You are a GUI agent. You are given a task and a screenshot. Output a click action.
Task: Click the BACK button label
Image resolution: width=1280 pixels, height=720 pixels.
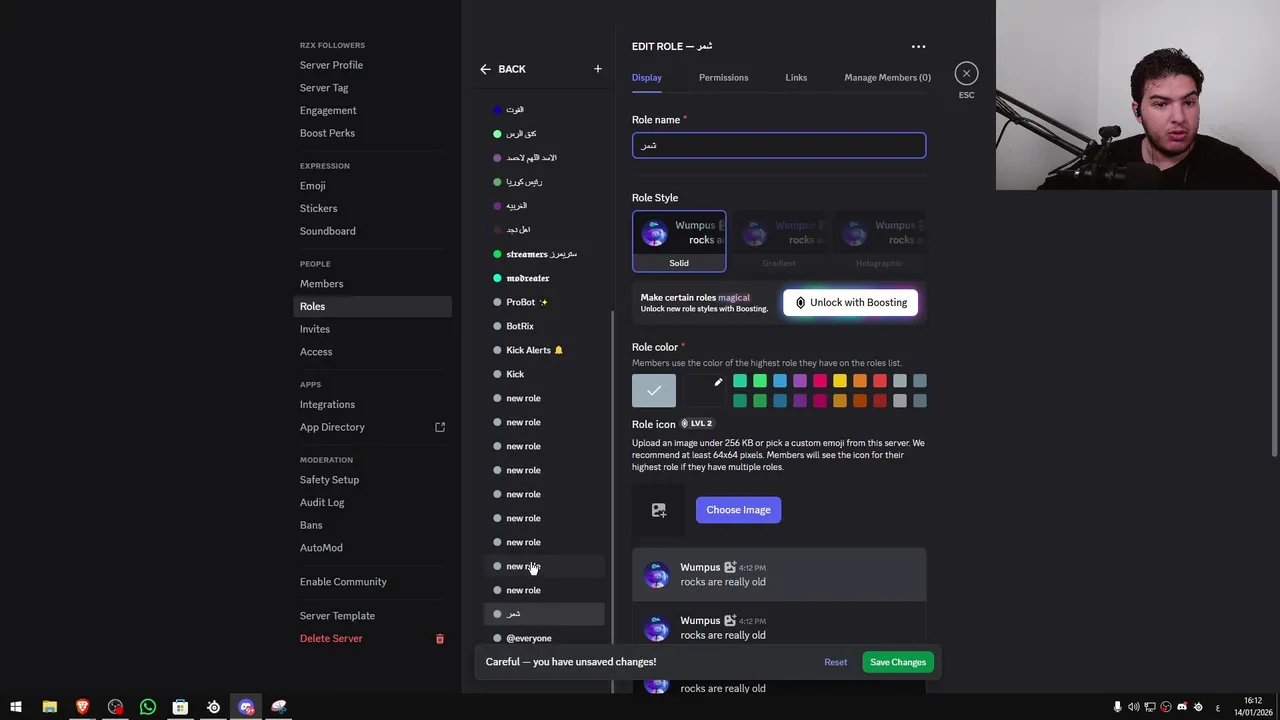tap(512, 69)
